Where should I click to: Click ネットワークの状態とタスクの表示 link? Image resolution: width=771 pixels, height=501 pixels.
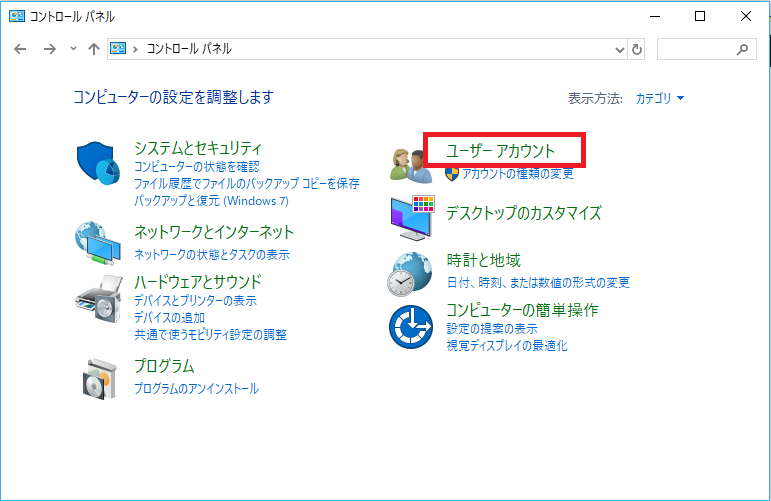point(212,254)
